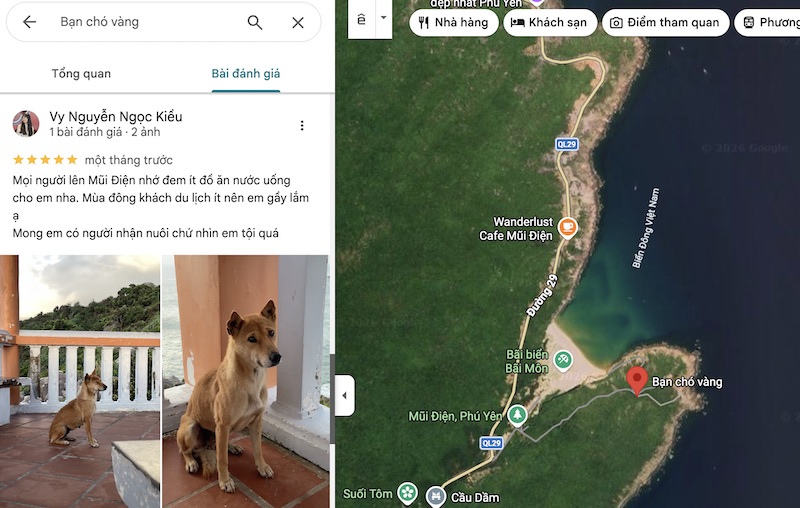Click the review panel vertical scrollbar
The height and width of the screenshot is (508, 800).
tap(333, 398)
